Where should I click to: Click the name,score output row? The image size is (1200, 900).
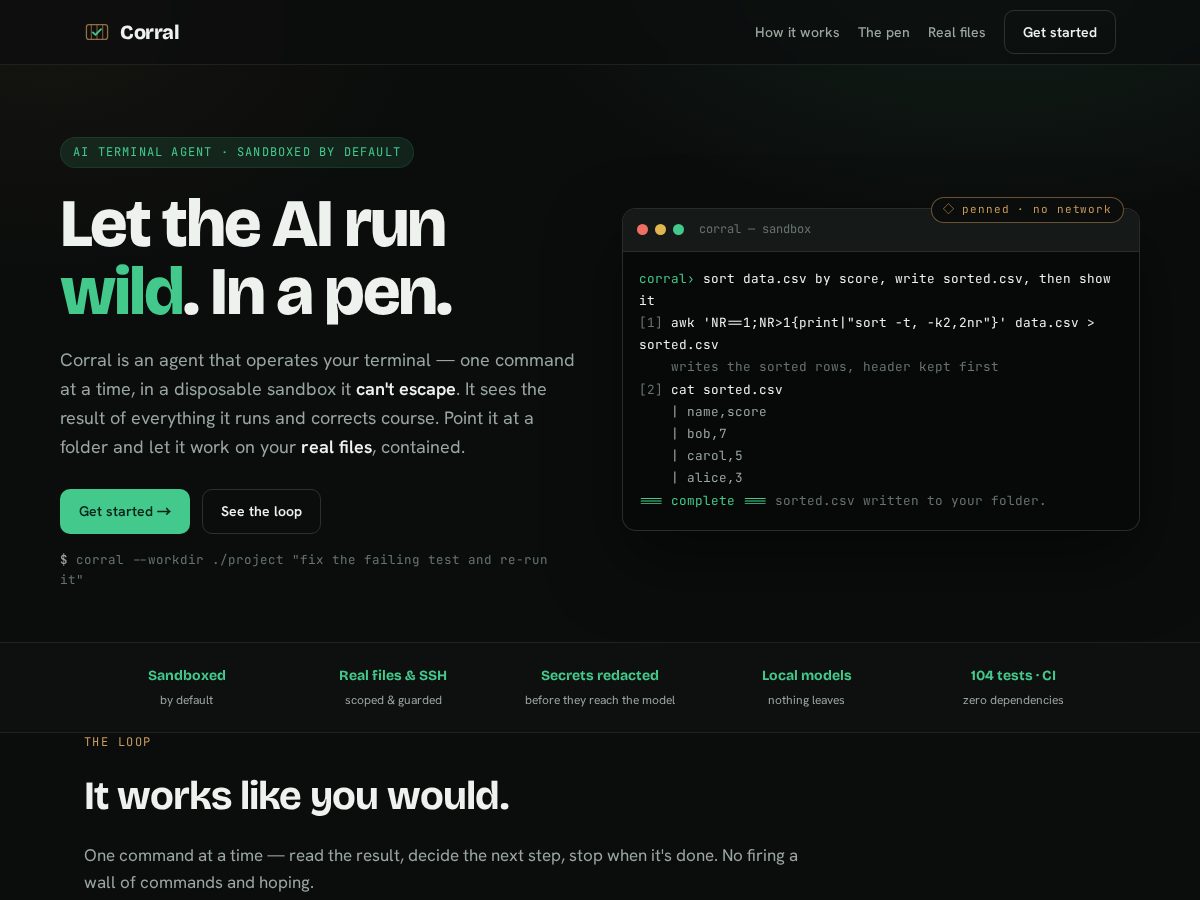[x=719, y=411]
